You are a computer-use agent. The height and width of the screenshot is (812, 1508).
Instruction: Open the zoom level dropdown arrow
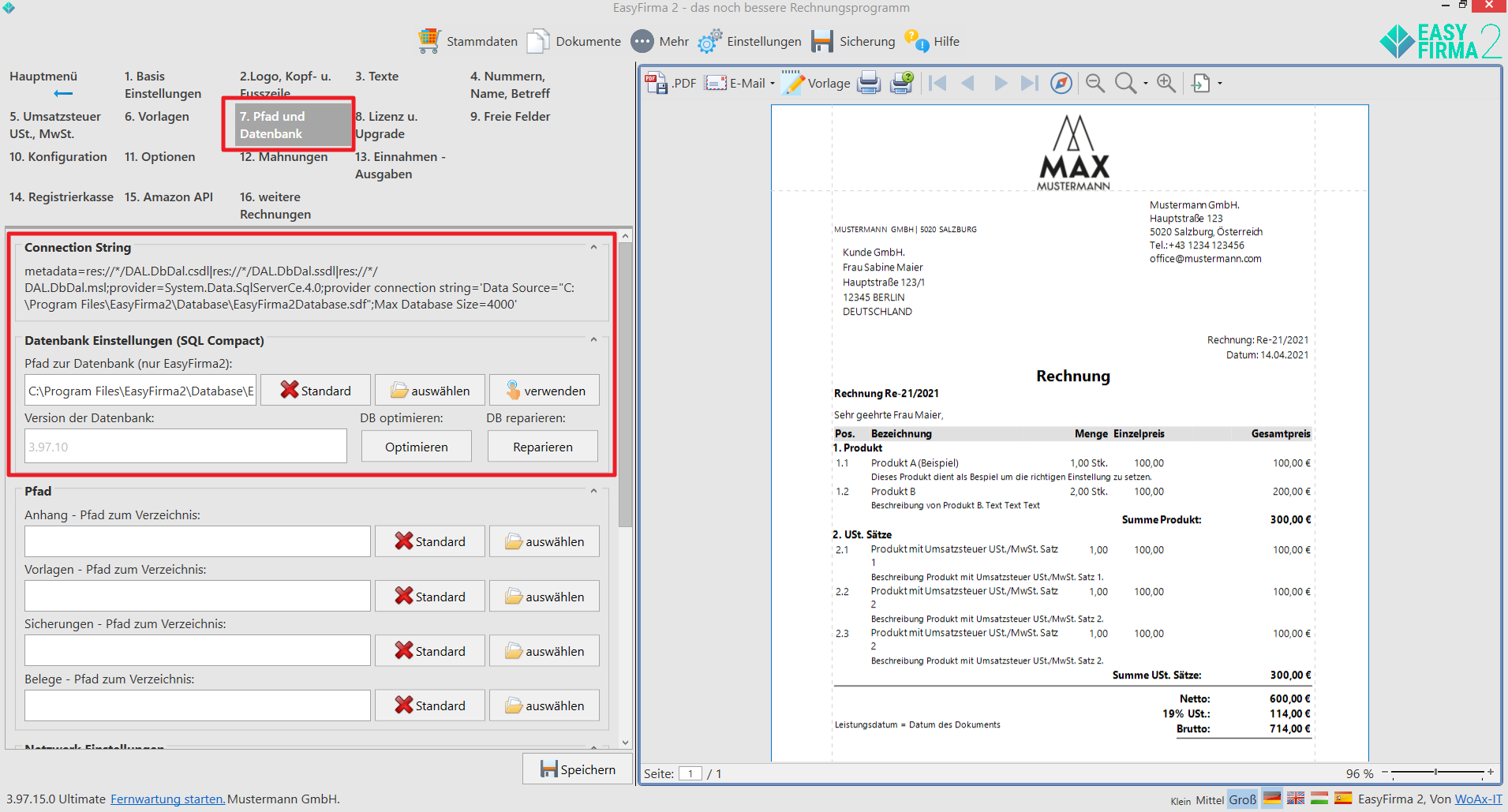click(x=1146, y=83)
